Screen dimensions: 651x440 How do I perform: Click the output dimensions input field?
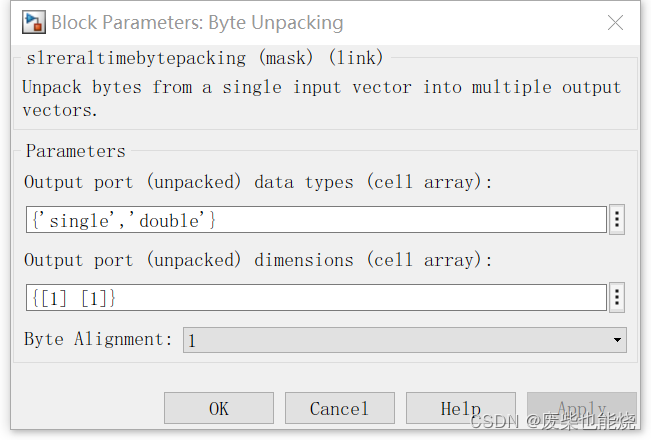tap(316, 297)
